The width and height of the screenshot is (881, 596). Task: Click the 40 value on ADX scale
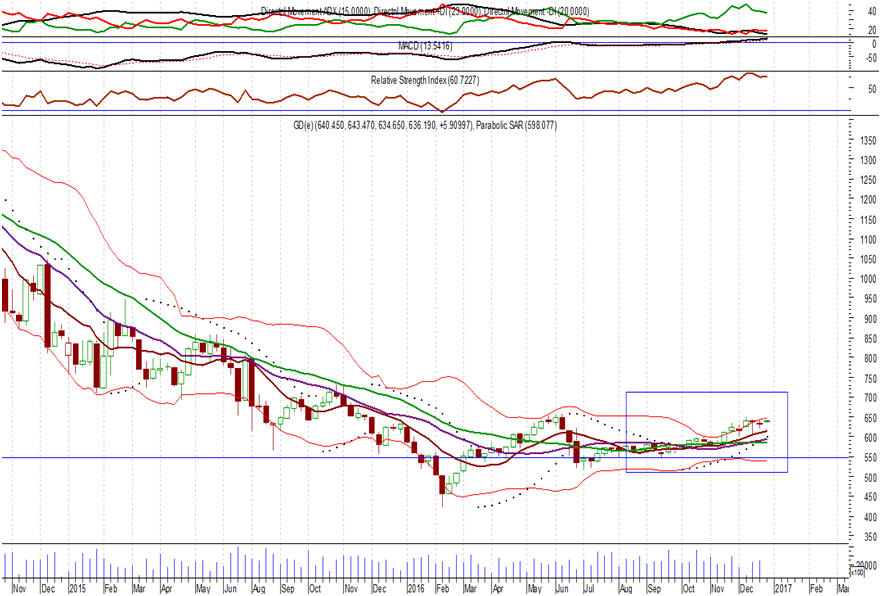pos(872,11)
